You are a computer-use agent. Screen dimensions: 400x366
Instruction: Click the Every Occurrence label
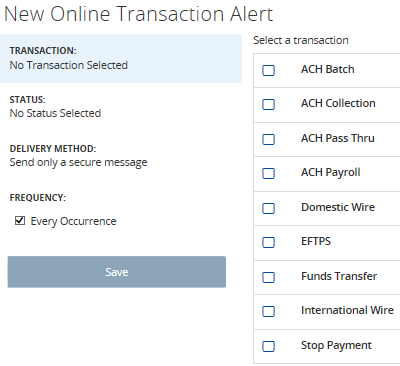click(x=73, y=221)
